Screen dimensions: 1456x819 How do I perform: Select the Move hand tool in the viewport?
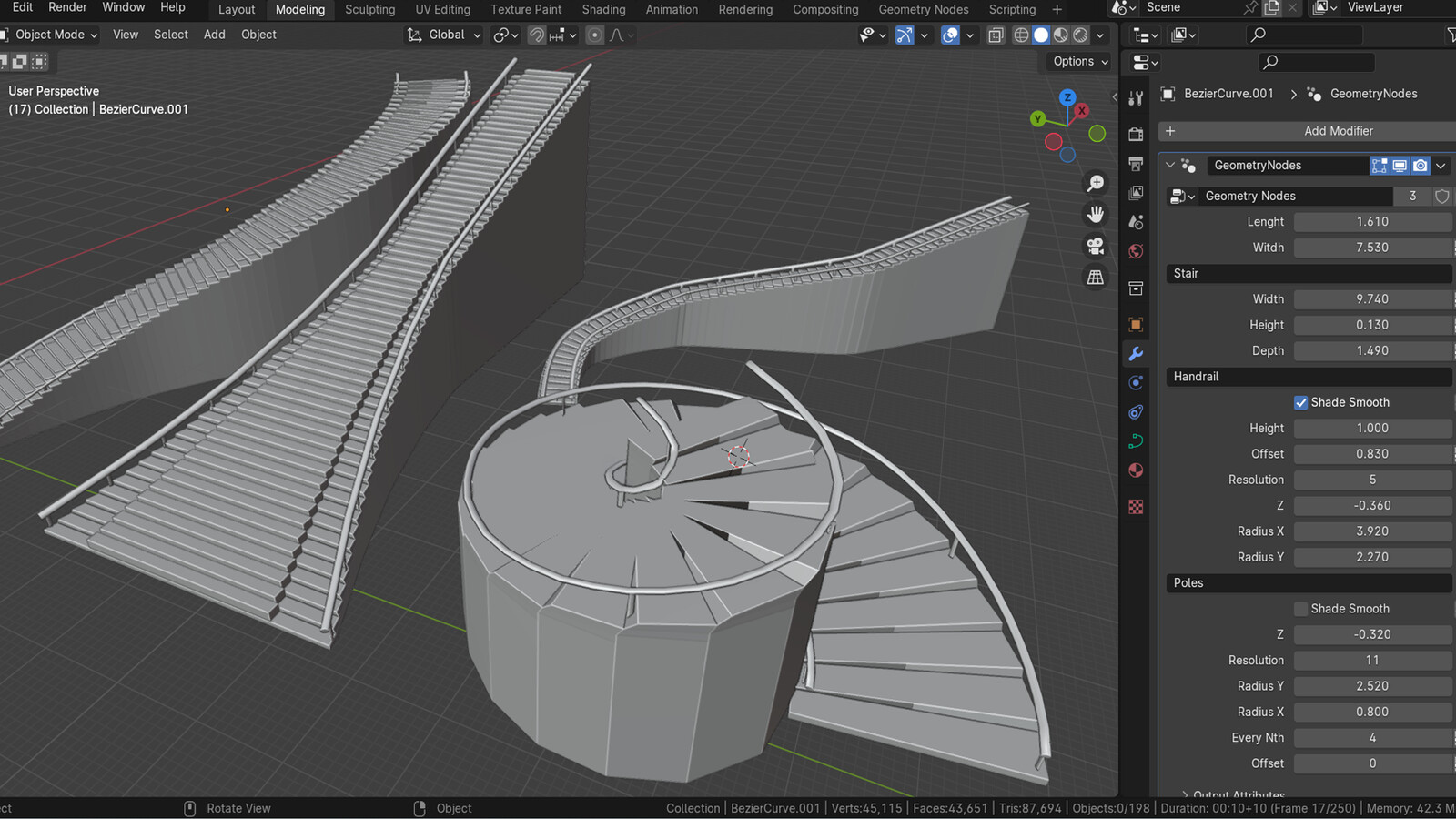coord(1095,214)
